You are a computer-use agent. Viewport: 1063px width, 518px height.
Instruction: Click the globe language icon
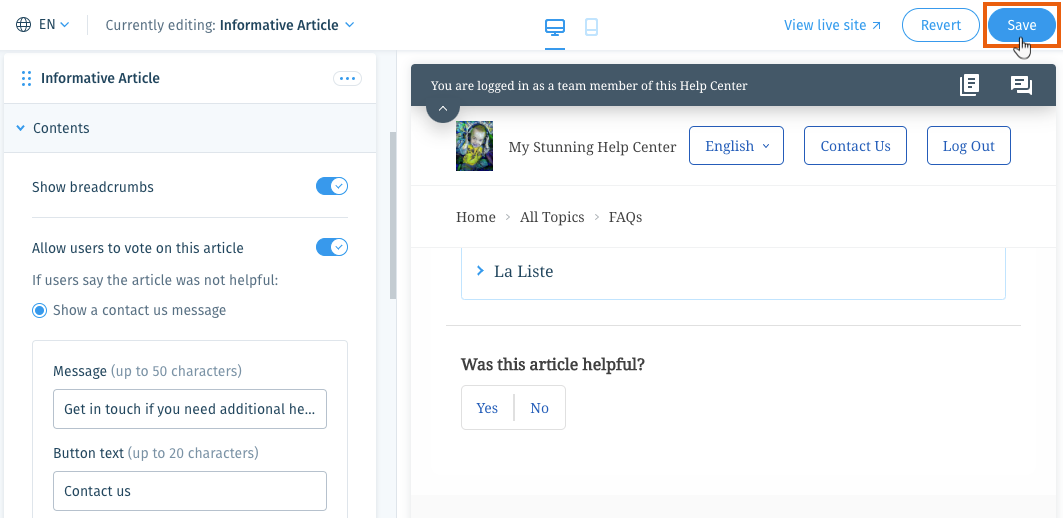pos(24,25)
